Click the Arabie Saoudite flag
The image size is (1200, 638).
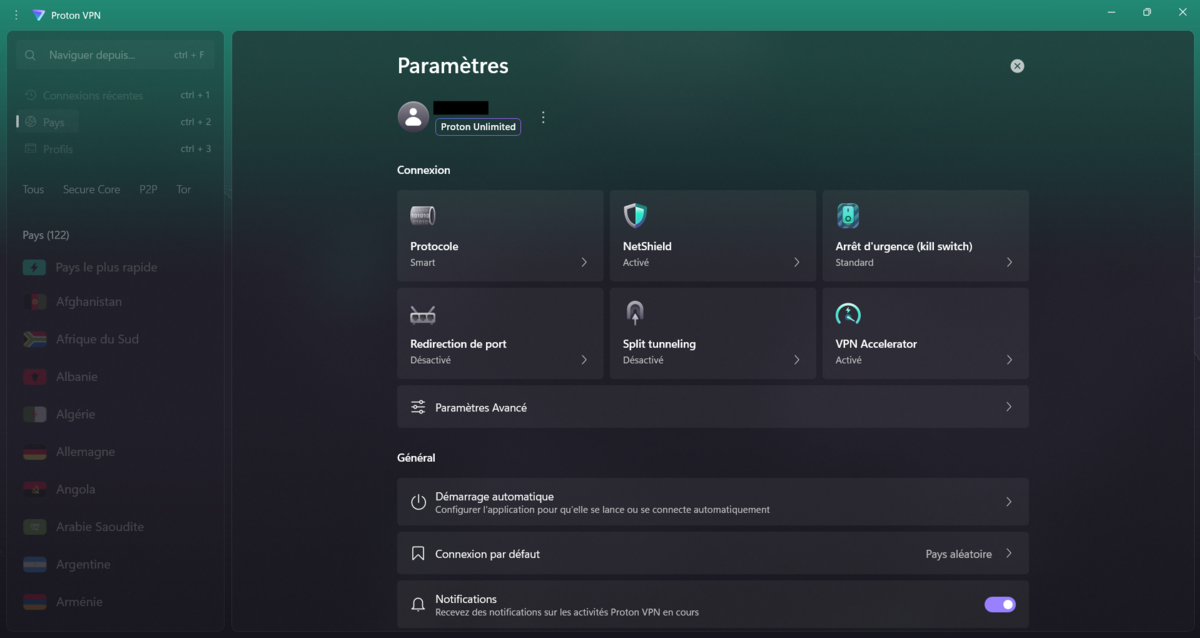pos(35,527)
